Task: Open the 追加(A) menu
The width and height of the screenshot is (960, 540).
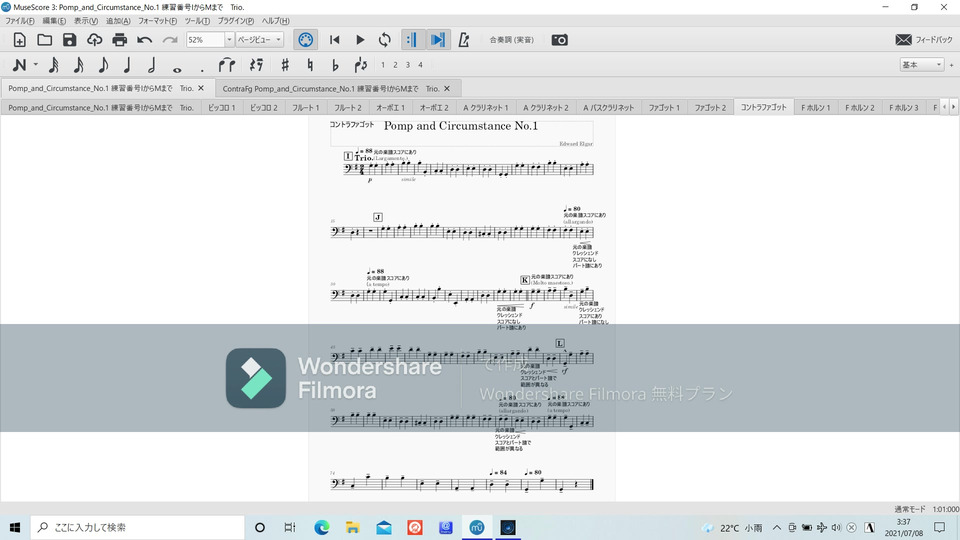Action: pyautogui.click(x=118, y=21)
